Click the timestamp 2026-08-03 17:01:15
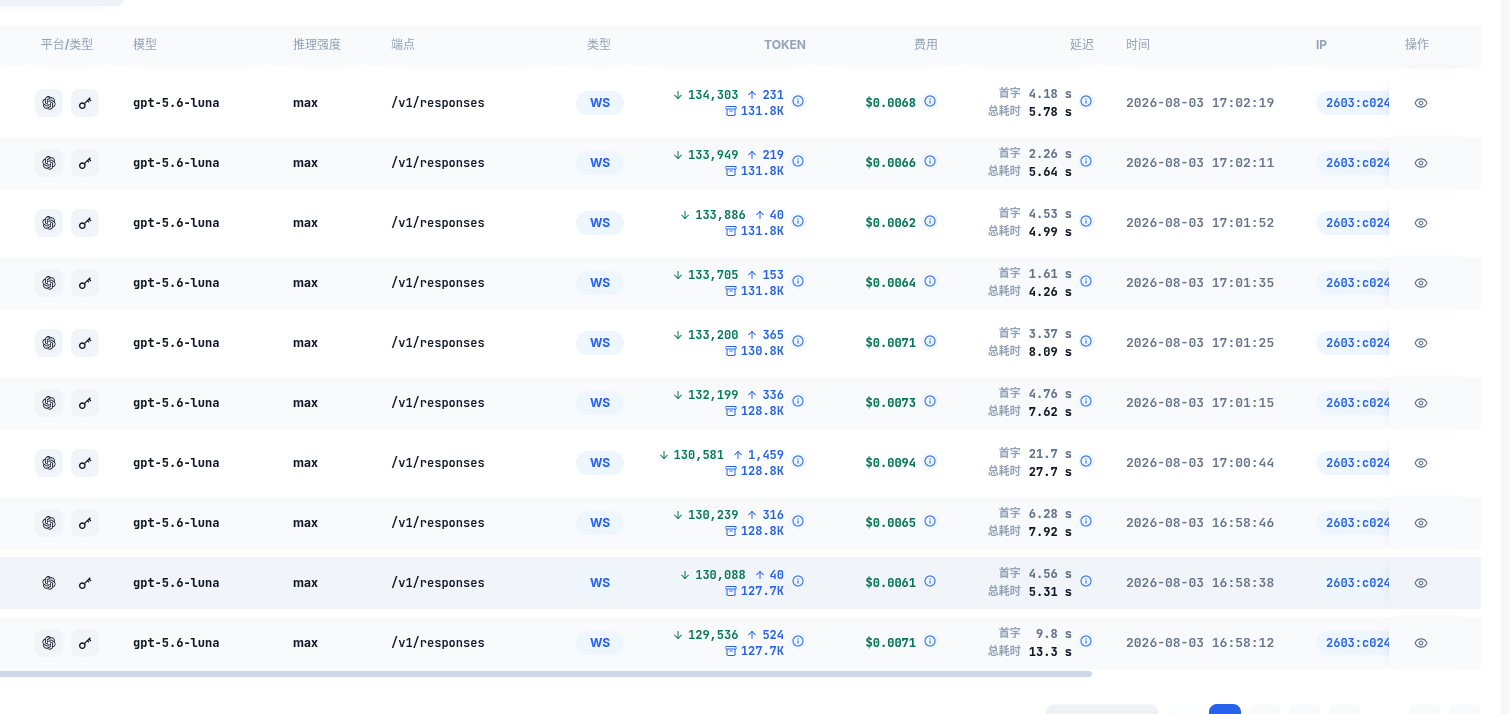Viewport: 1509px width, 714px height. coord(1200,403)
